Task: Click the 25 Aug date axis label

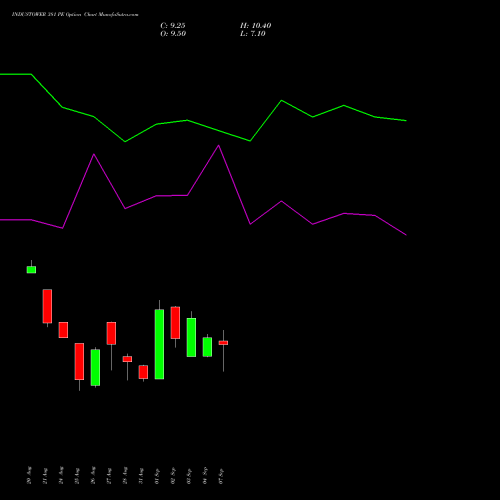Action: click(x=77, y=476)
